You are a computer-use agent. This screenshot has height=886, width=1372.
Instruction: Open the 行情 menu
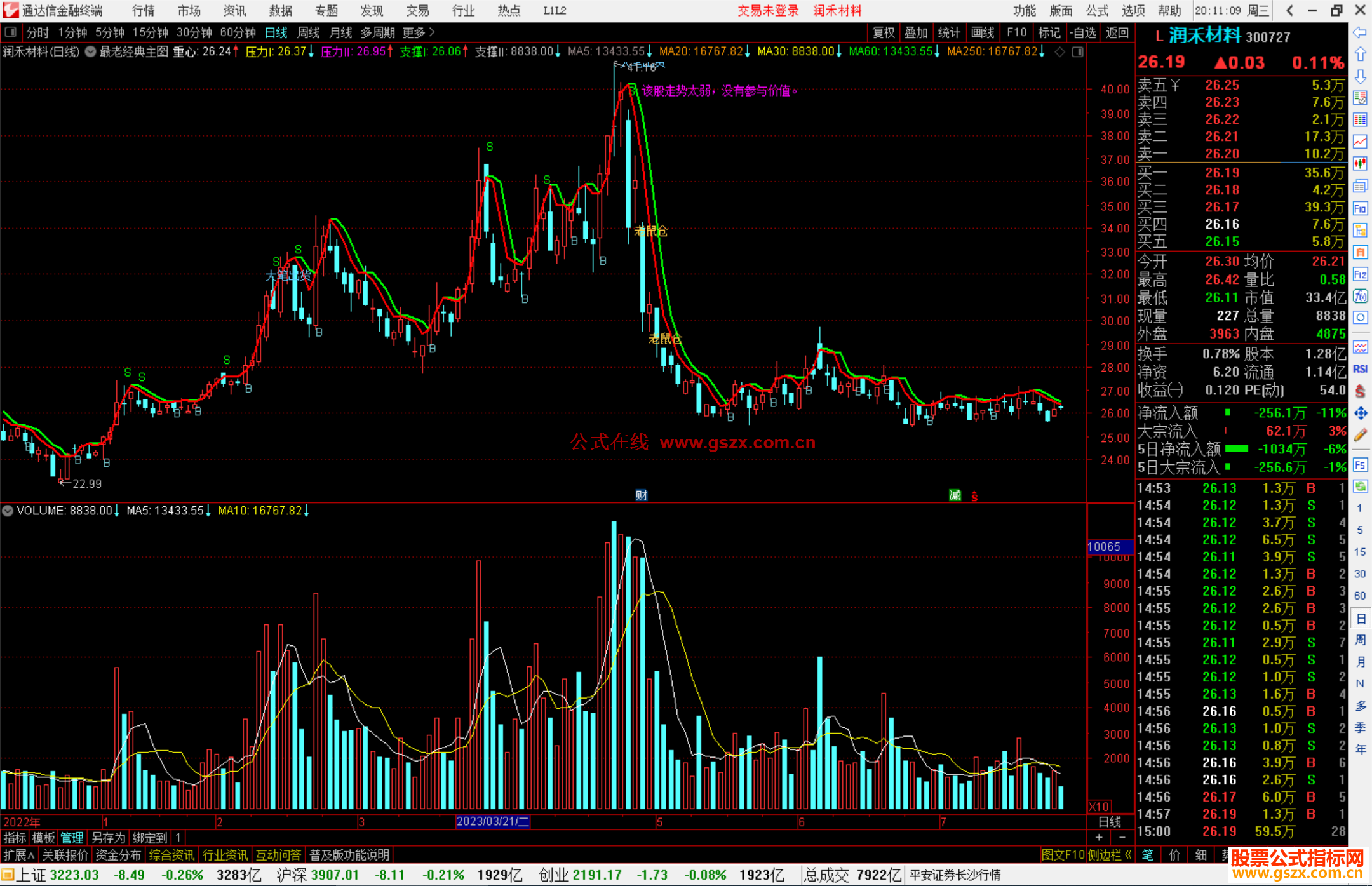tap(143, 10)
